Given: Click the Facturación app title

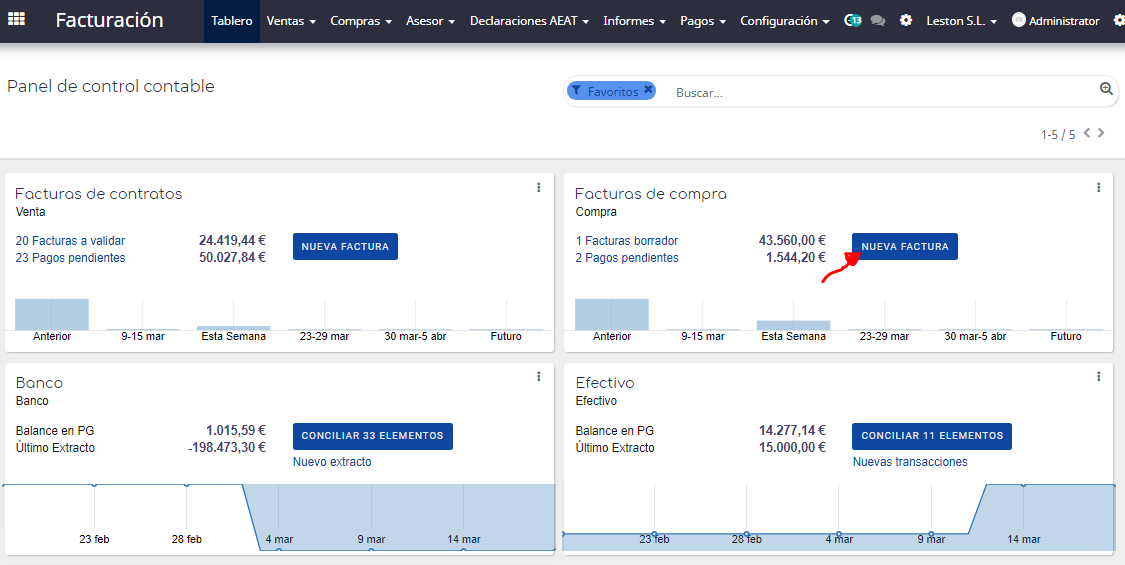Looking at the screenshot, I should pos(109,20).
